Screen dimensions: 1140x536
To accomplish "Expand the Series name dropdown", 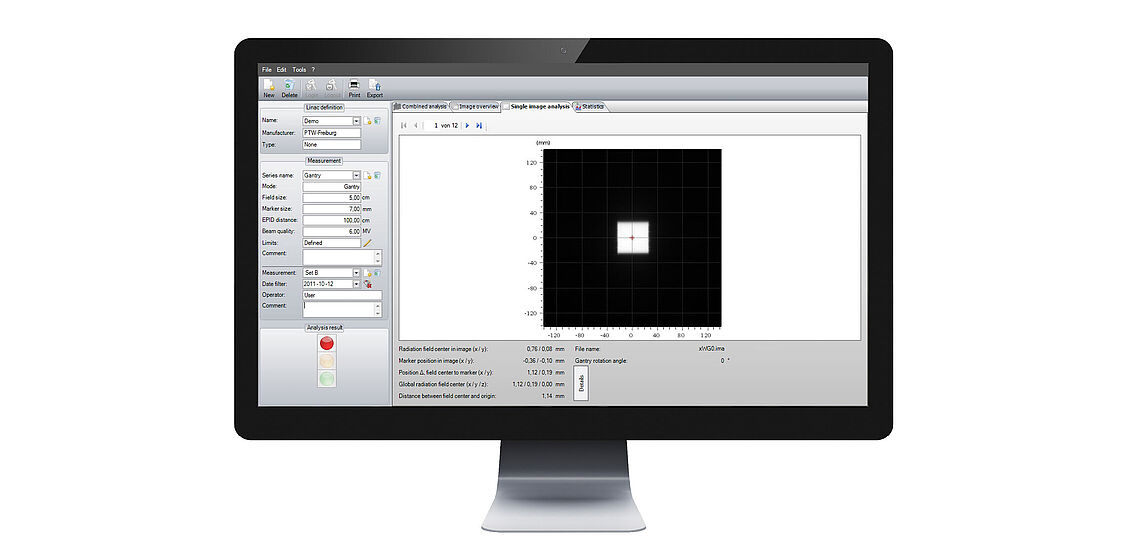I will click(x=357, y=175).
